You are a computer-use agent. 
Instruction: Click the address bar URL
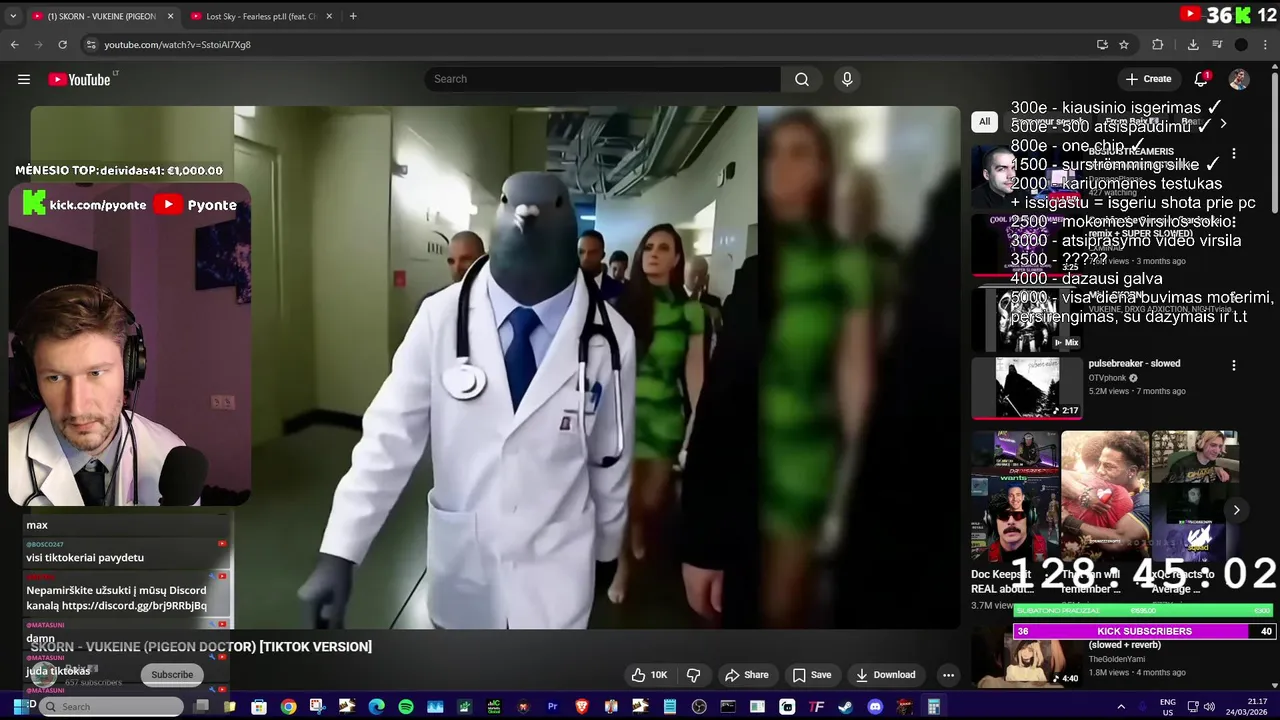(177, 45)
